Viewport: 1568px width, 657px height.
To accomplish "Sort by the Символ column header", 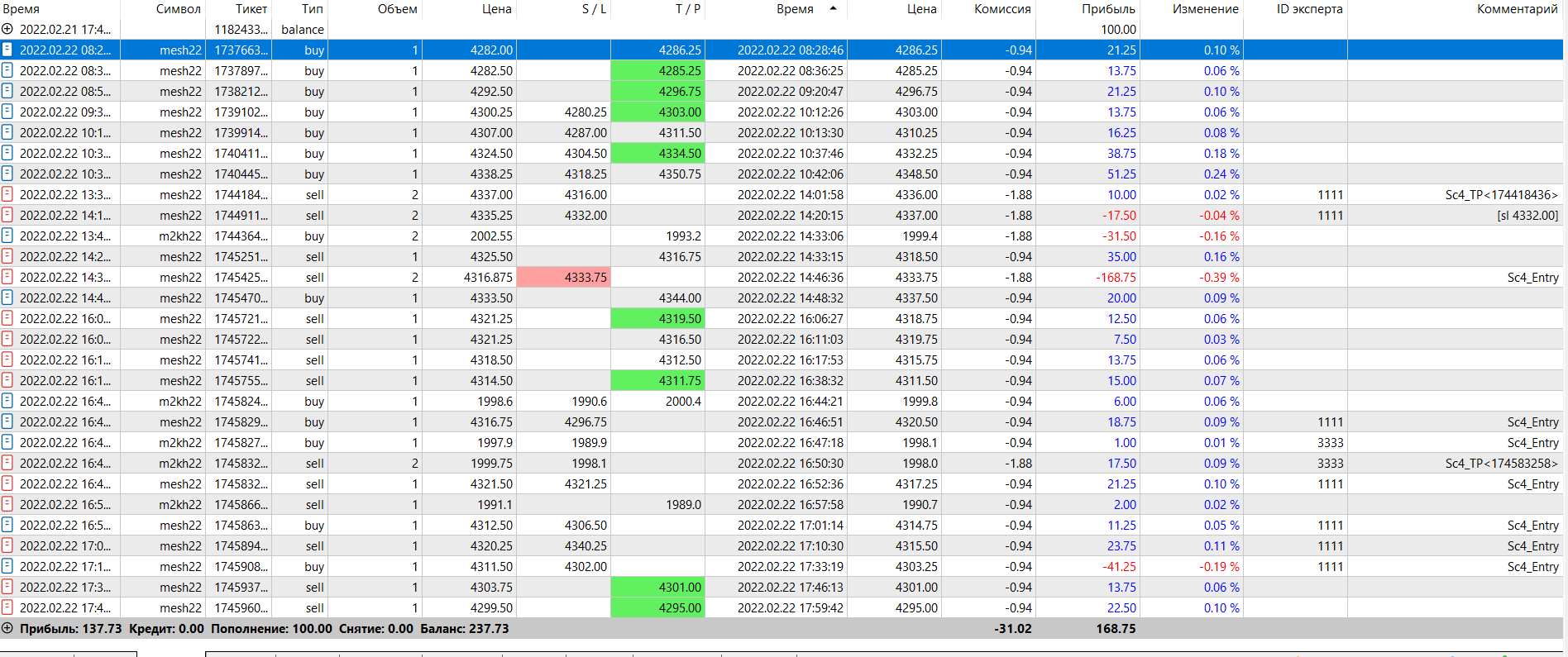I will pyautogui.click(x=179, y=8).
